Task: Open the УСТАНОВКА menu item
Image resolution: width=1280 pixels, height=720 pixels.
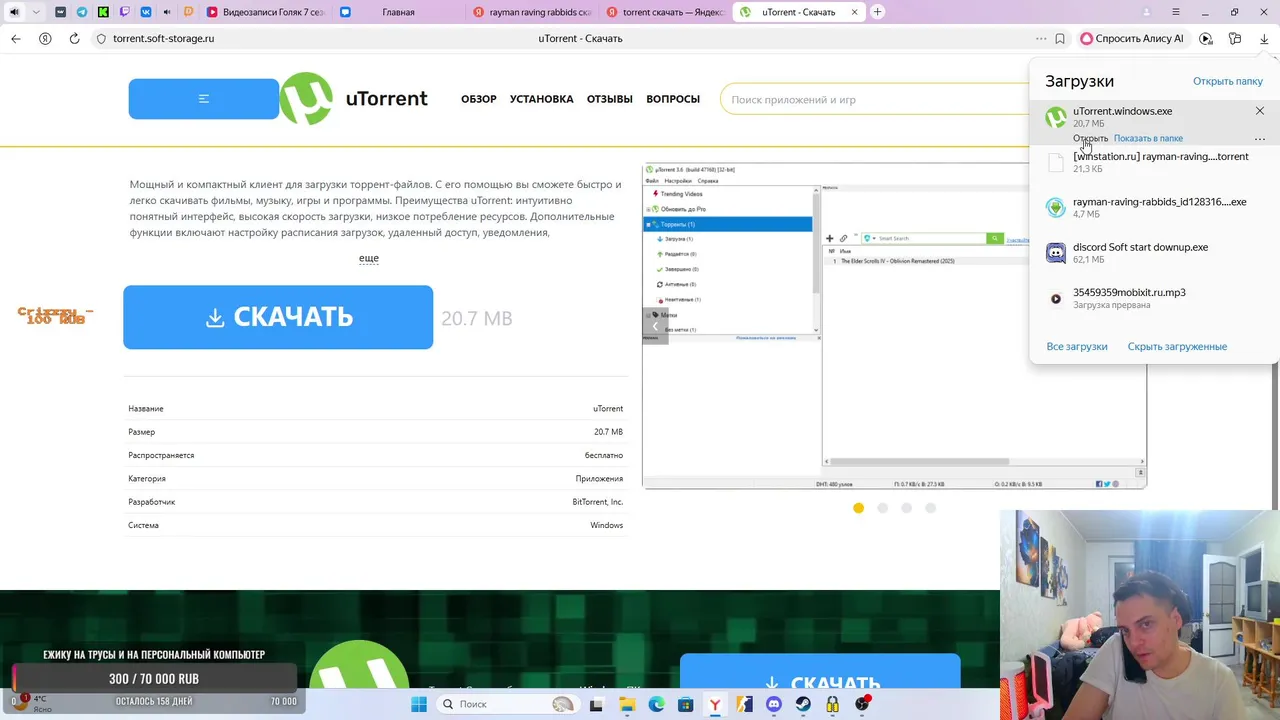Action: (x=541, y=99)
